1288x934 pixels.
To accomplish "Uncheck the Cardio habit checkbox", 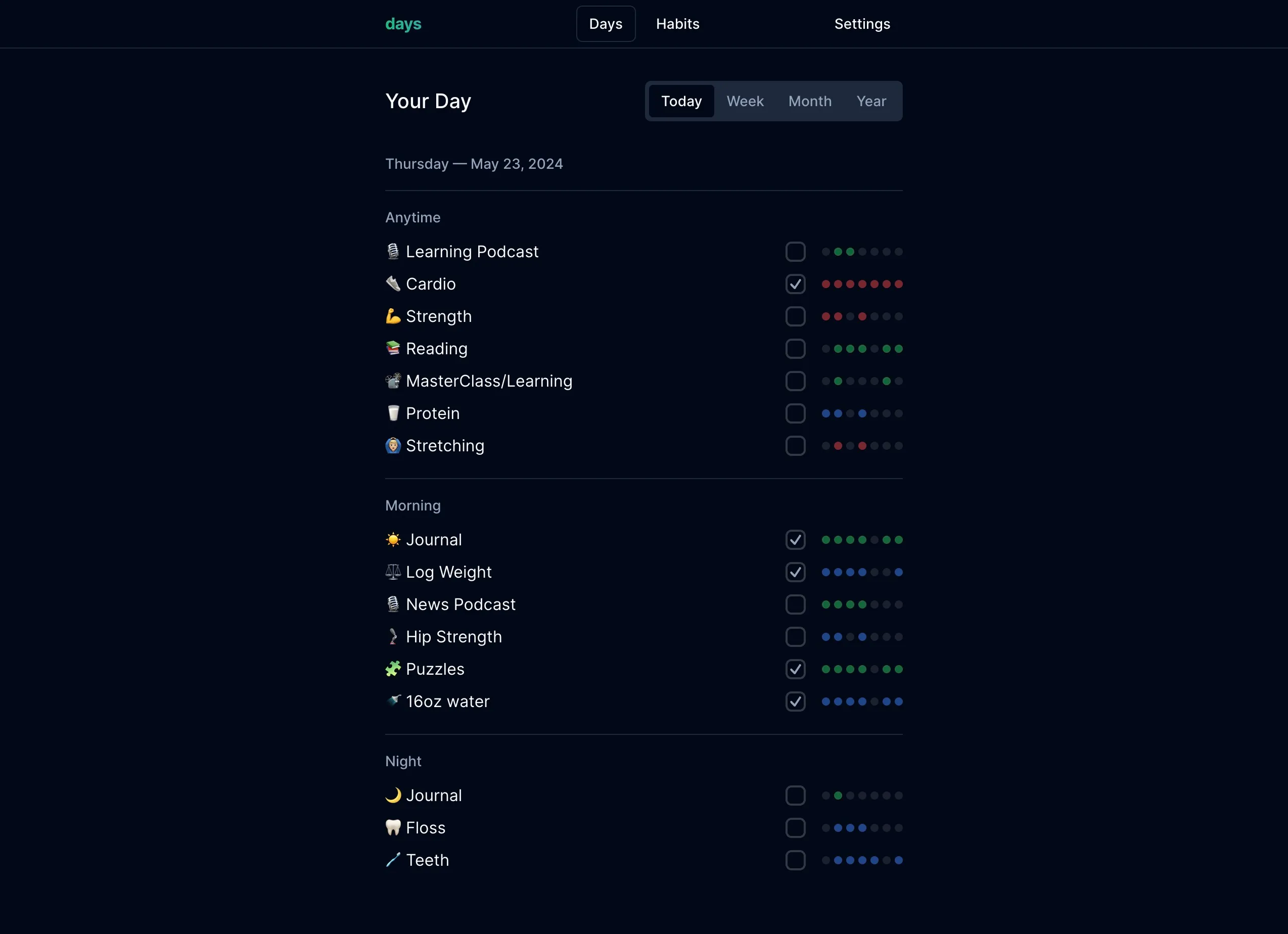I will 795,284.
